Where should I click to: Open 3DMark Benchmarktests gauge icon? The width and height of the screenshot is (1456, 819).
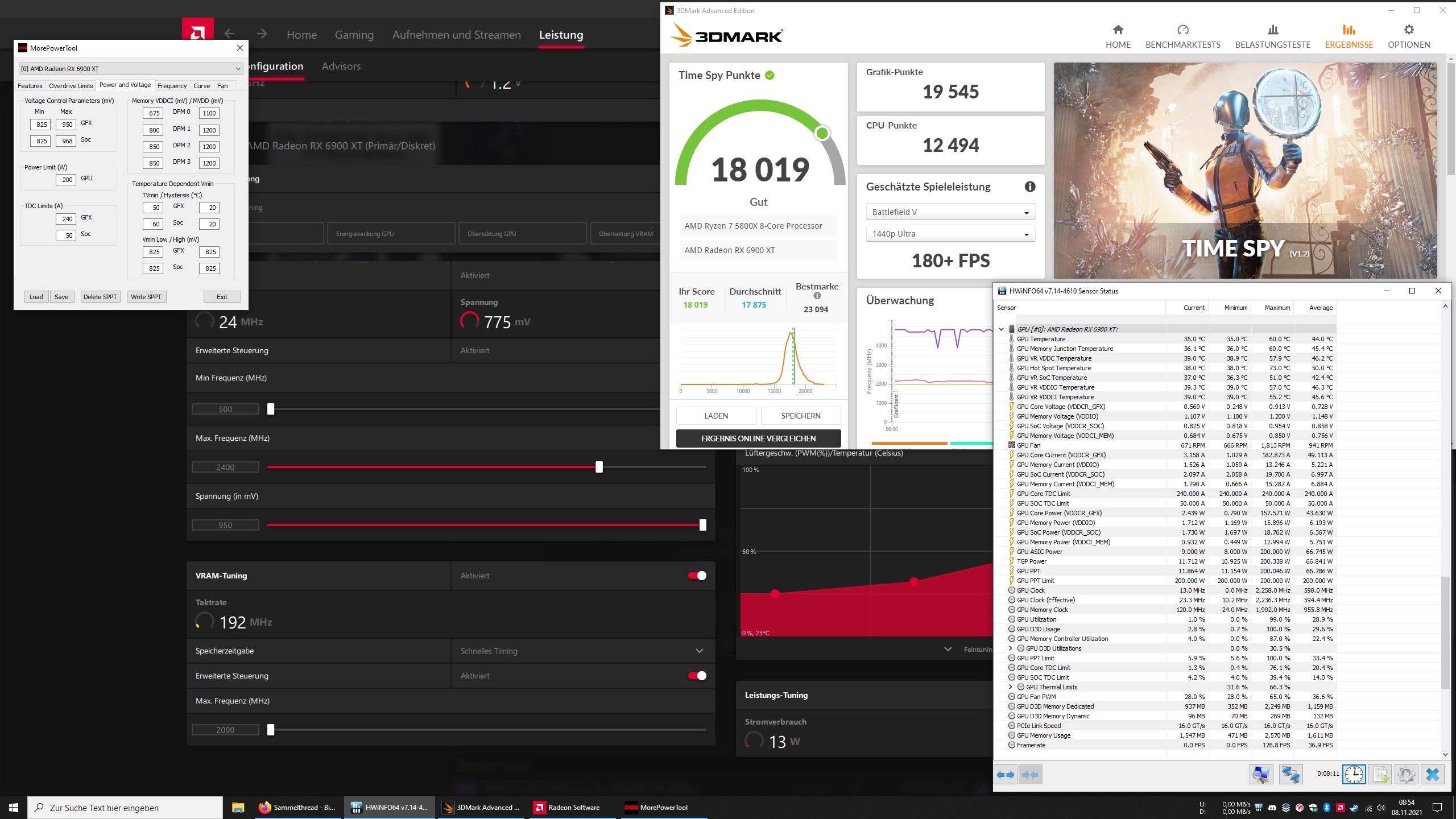coord(1182,30)
